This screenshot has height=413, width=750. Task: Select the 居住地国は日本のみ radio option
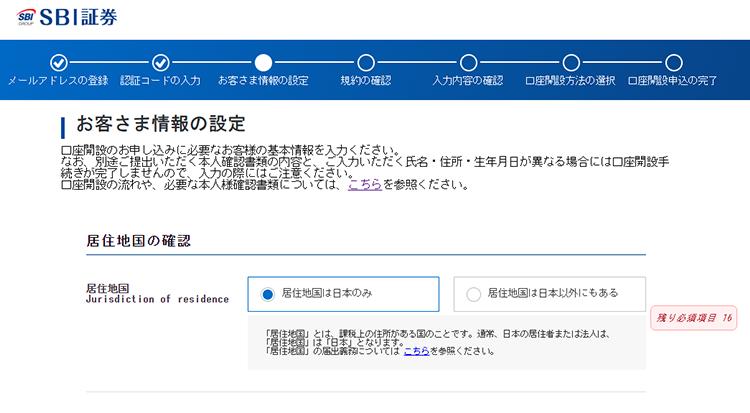tap(268, 294)
